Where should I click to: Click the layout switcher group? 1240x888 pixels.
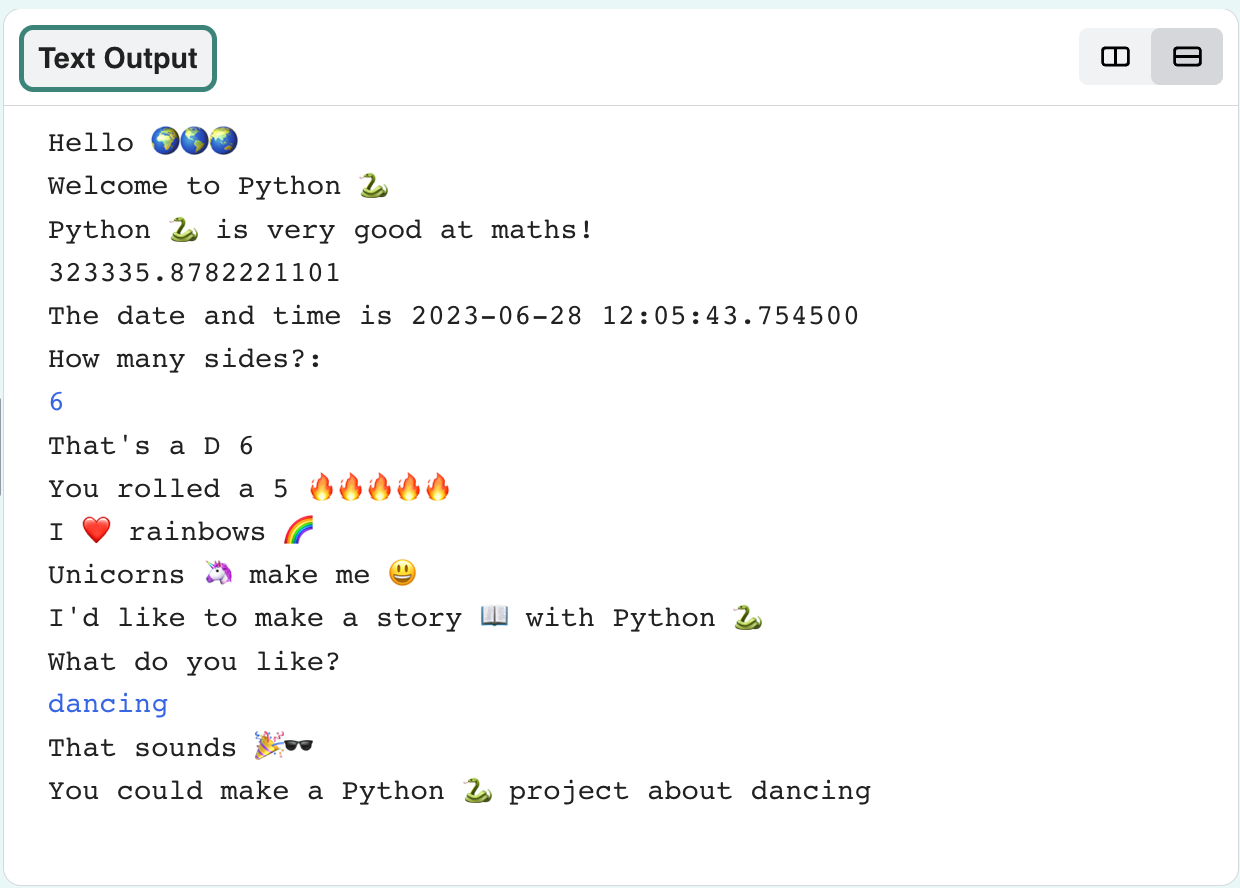[x=1150, y=57]
